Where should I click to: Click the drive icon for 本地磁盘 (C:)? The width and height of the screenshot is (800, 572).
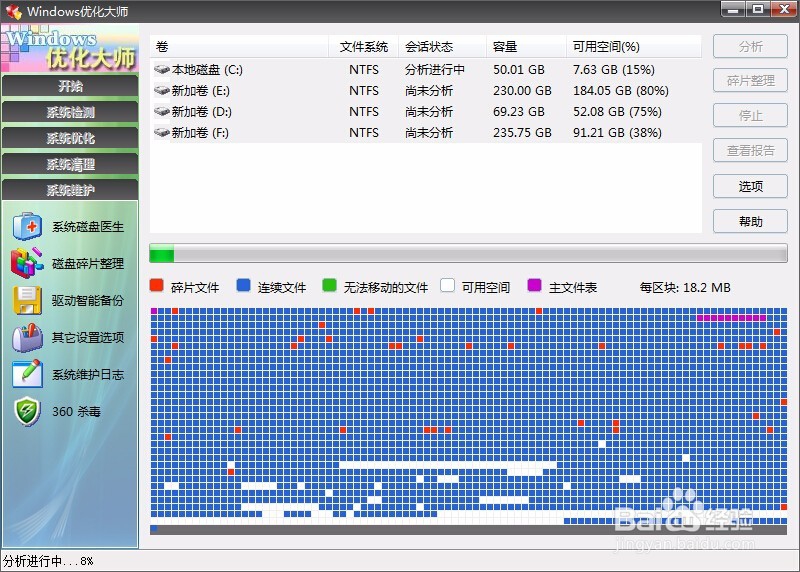(162, 69)
